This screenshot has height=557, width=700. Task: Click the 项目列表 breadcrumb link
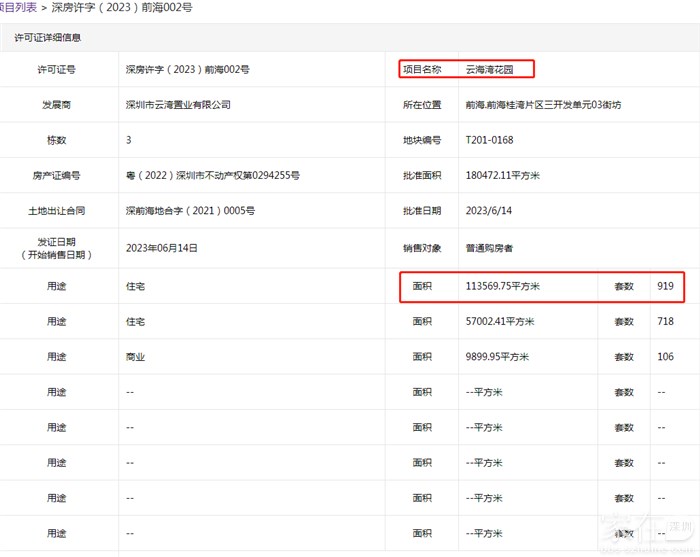[x=18, y=7]
